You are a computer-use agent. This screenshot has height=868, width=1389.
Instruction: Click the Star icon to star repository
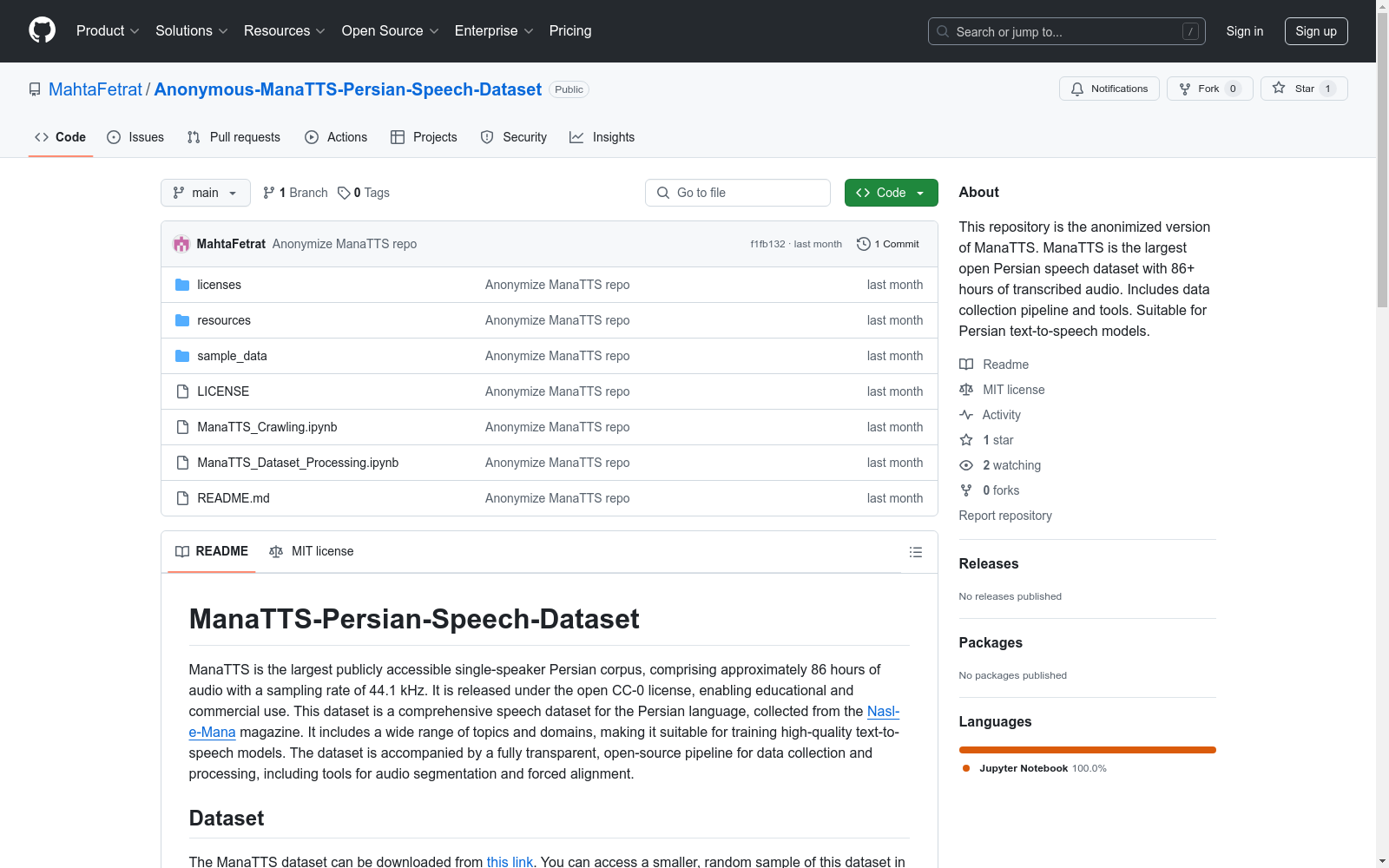1279,88
